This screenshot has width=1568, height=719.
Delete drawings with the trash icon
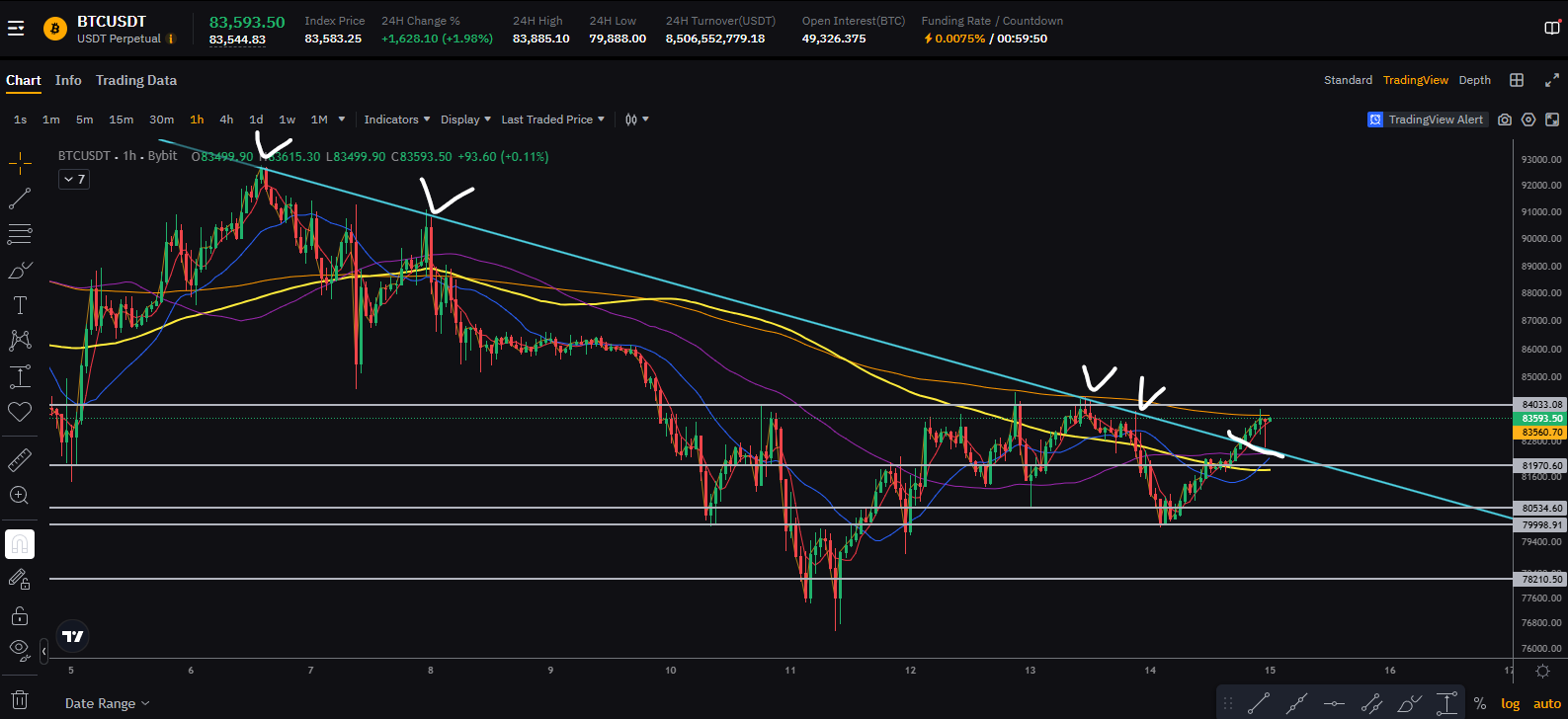tap(20, 699)
